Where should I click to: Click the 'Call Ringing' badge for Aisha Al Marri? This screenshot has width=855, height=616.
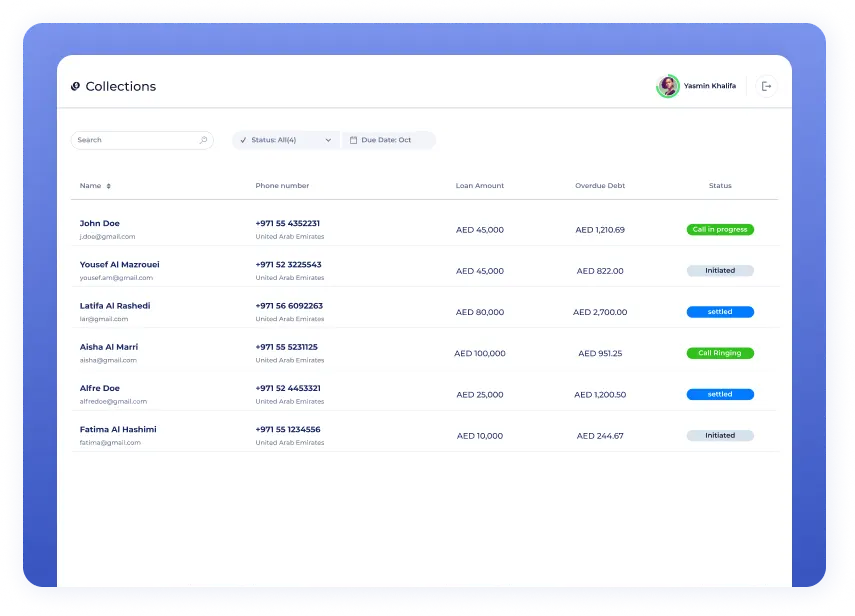pyautogui.click(x=720, y=353)
